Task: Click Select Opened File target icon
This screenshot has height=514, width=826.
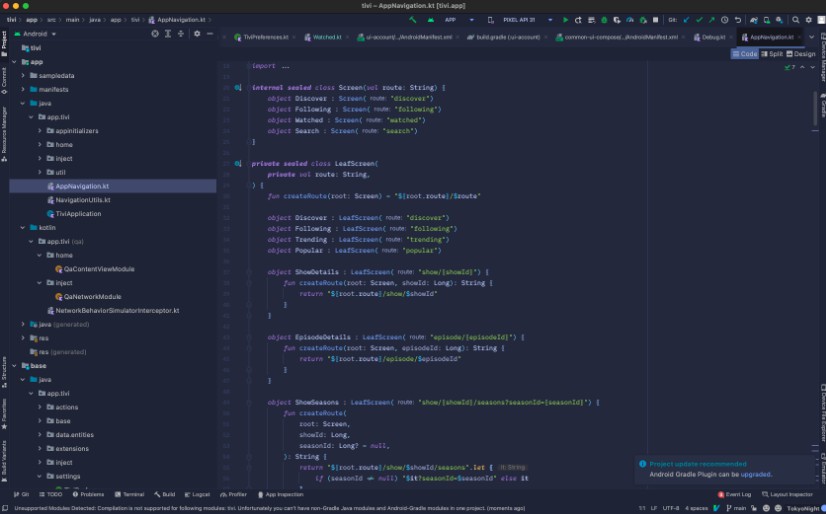Action: (155, 34)
